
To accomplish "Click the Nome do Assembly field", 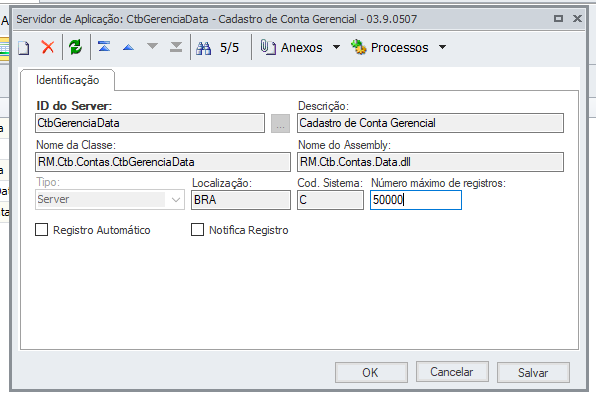I will [x=430, y=162].
